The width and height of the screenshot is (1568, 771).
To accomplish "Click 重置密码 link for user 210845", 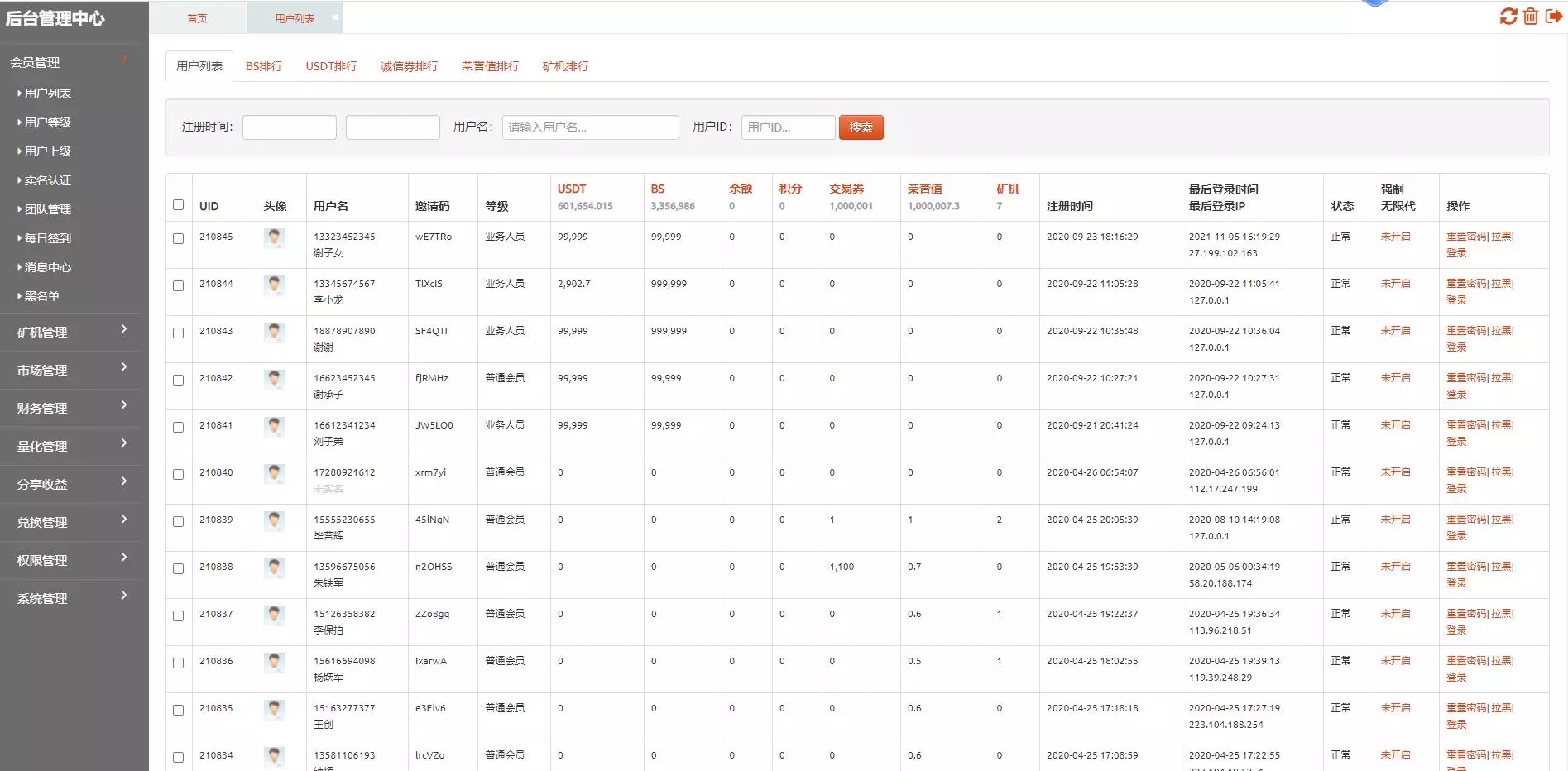I will 1466,237.
